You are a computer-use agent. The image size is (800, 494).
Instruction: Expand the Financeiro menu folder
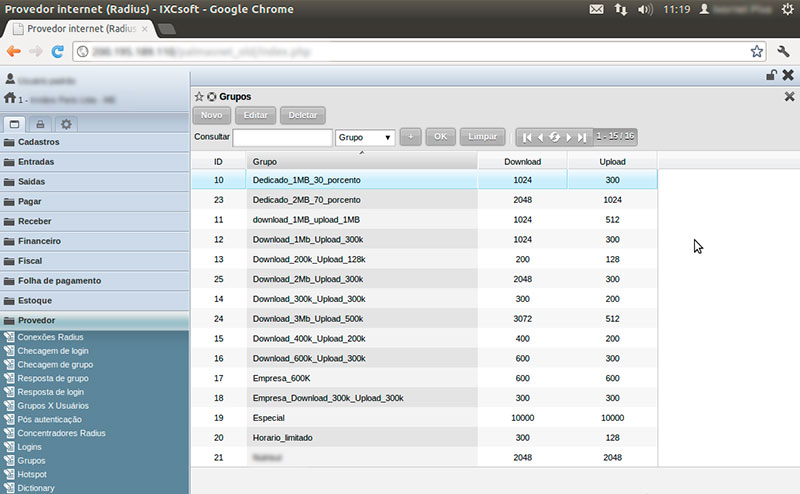[x=94, y=241]
